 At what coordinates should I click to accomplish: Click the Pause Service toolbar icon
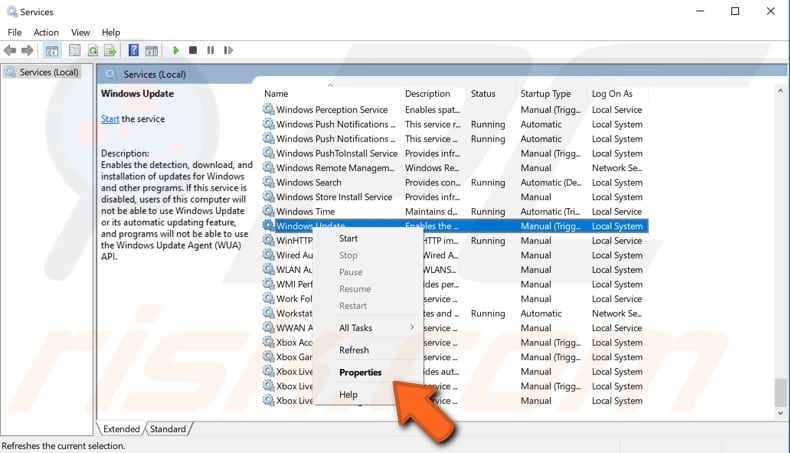click(x=211, y=50)
